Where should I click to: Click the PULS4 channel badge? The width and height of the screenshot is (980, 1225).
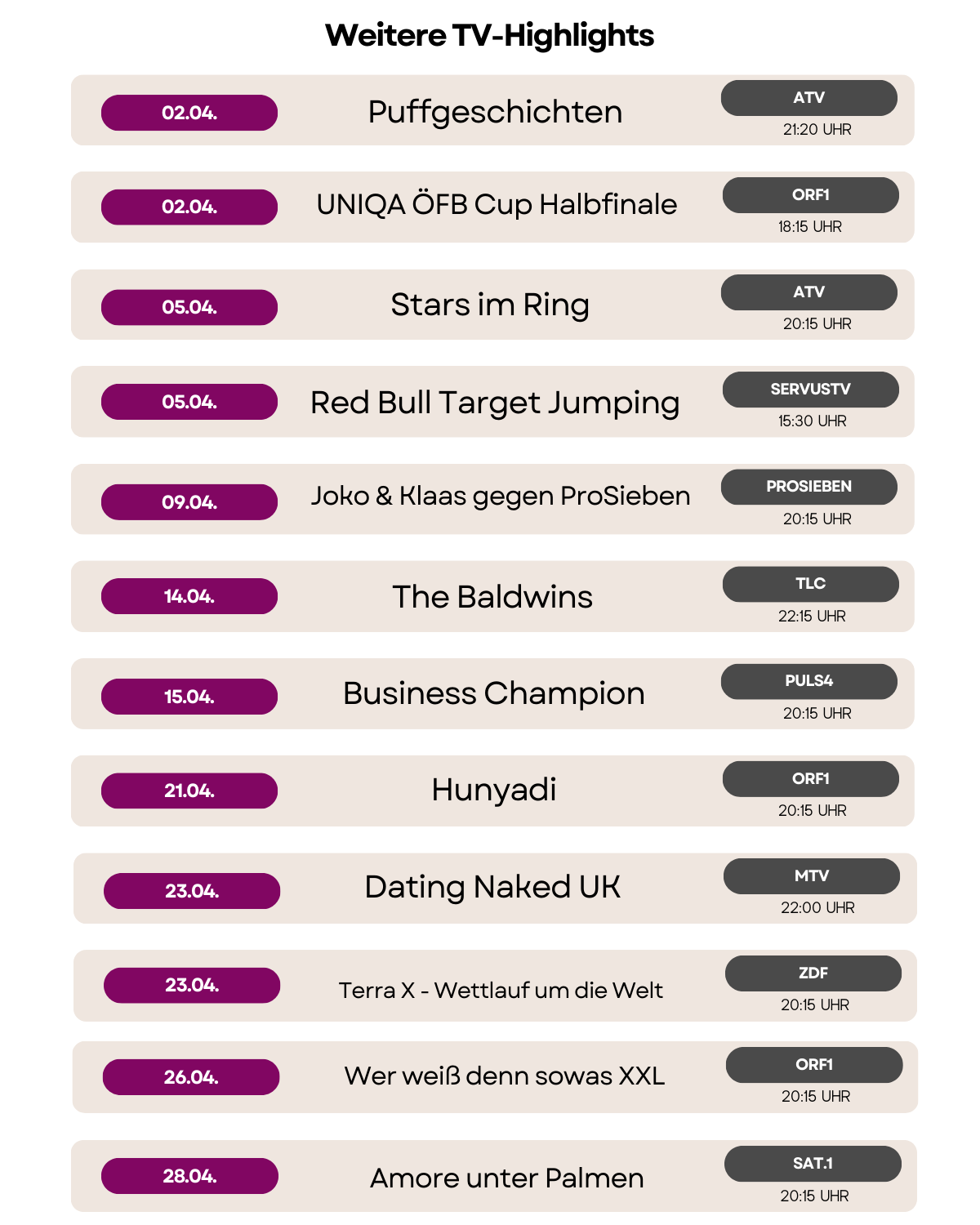(x=809, y=681)
